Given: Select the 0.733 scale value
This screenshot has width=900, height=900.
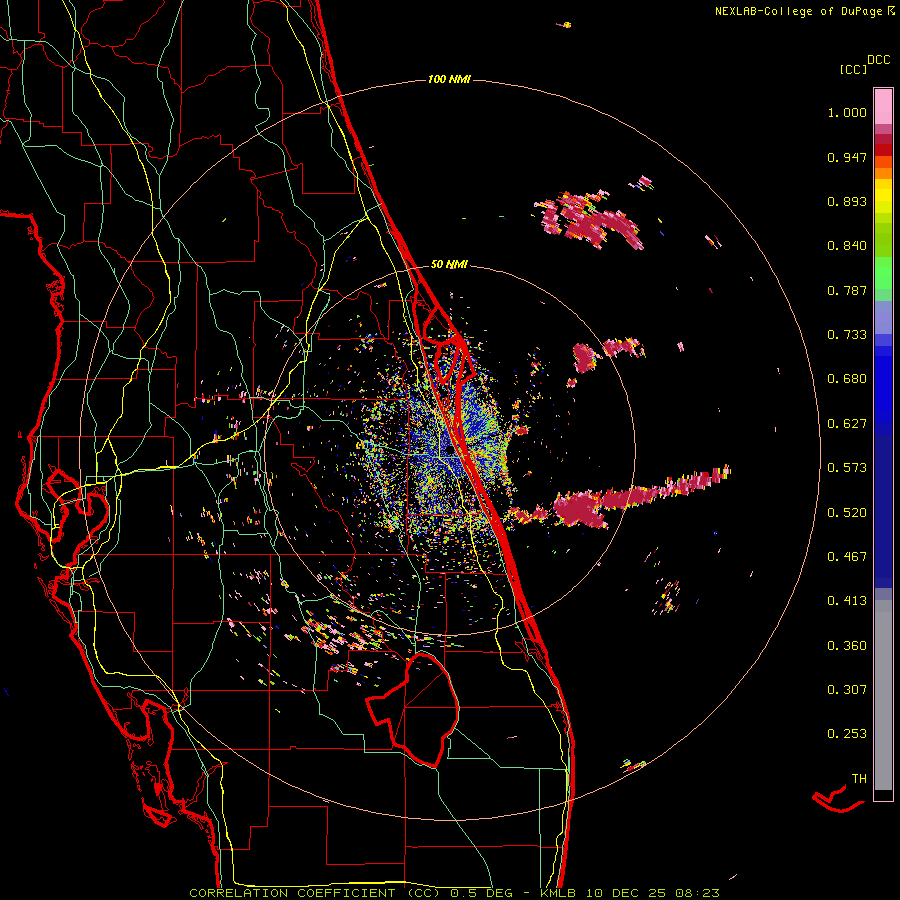Looking at the screenshot, I should point(847,335).
